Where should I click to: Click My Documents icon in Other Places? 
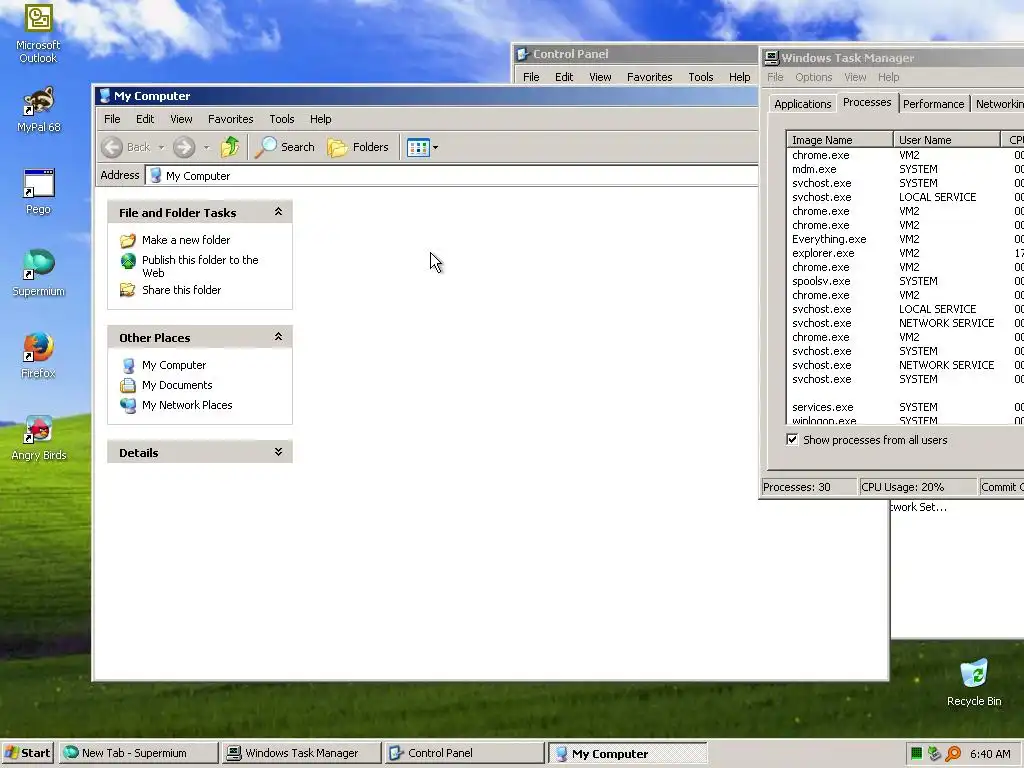128,385
